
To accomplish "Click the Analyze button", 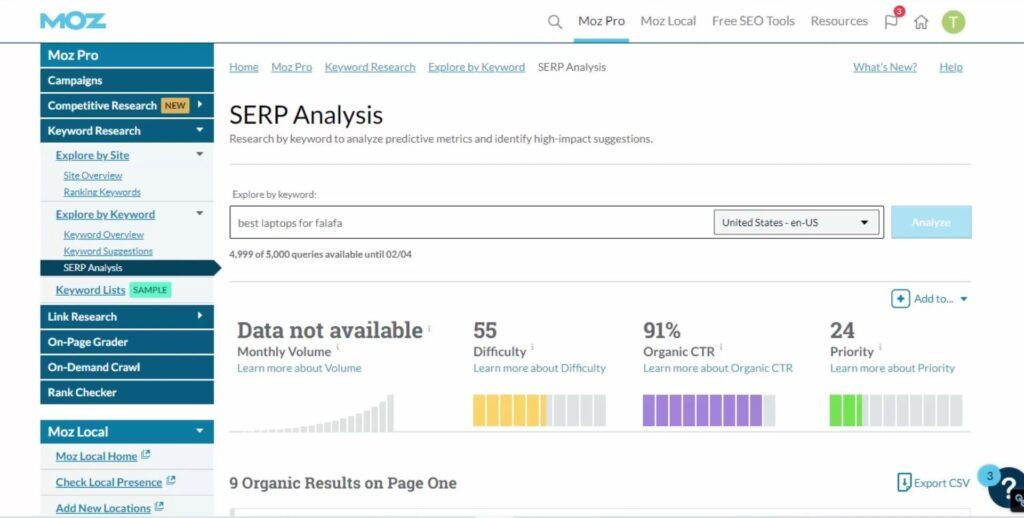I will (931, 222).
